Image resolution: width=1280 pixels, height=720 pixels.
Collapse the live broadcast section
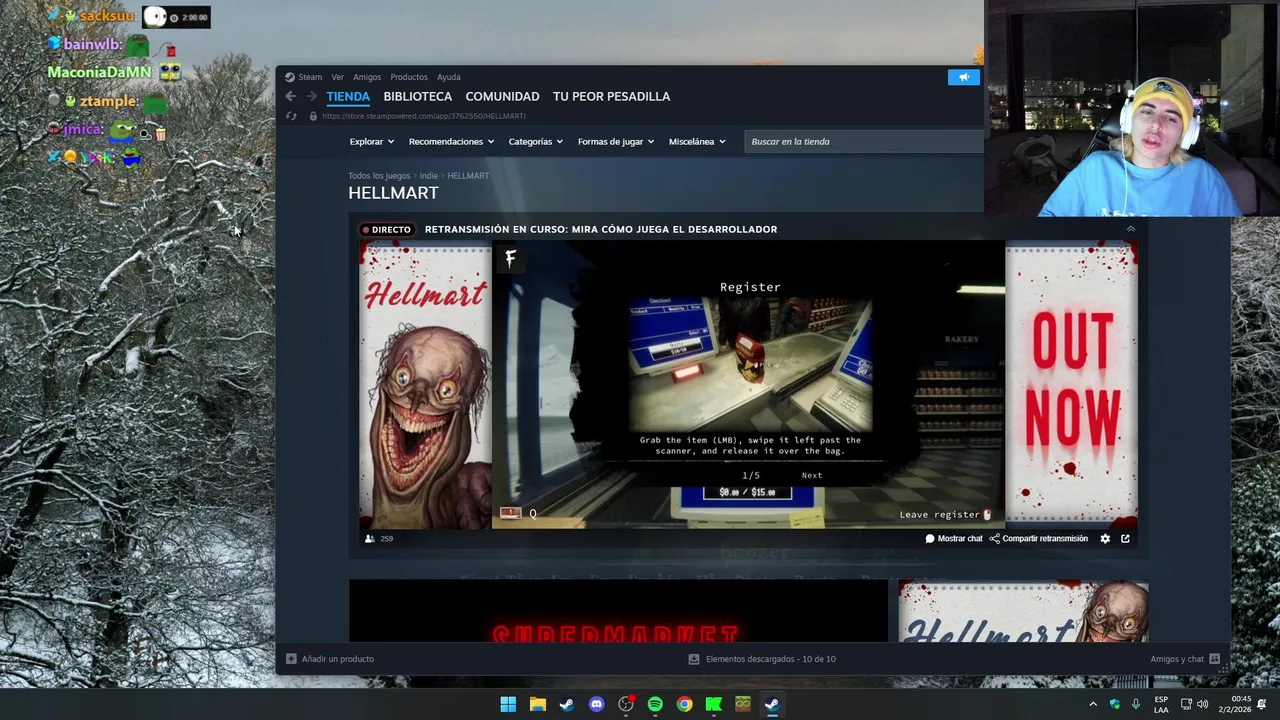click(1131, 229)
